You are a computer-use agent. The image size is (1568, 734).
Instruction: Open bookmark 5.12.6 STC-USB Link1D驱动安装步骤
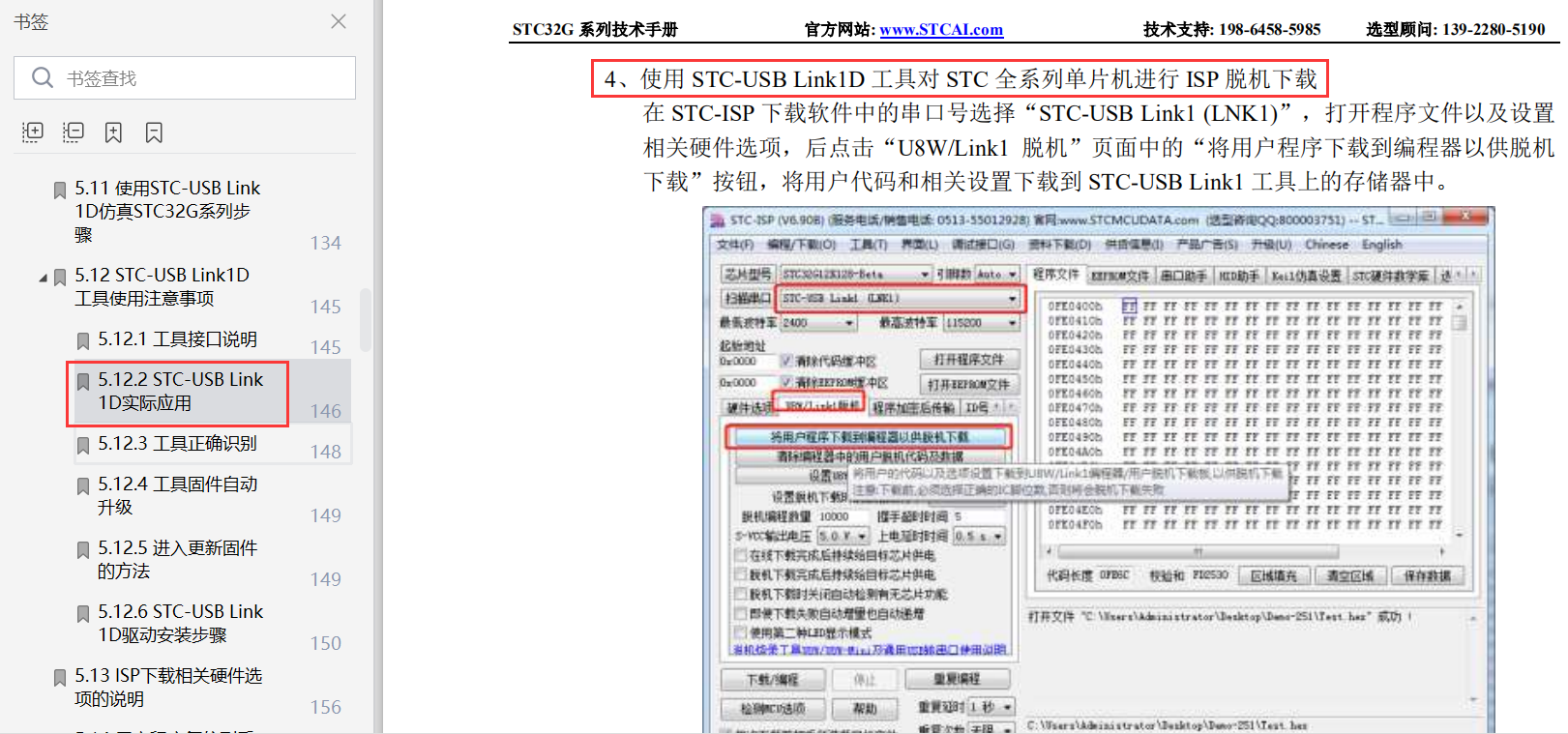180,623
